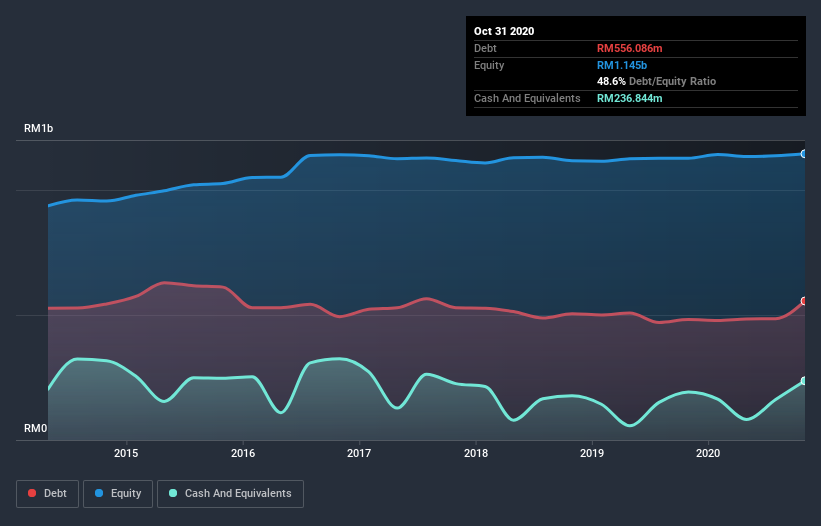Click the 2015 x-axis label
The image size is (821, 526).
pyautogui.click(x=126, y=453)
